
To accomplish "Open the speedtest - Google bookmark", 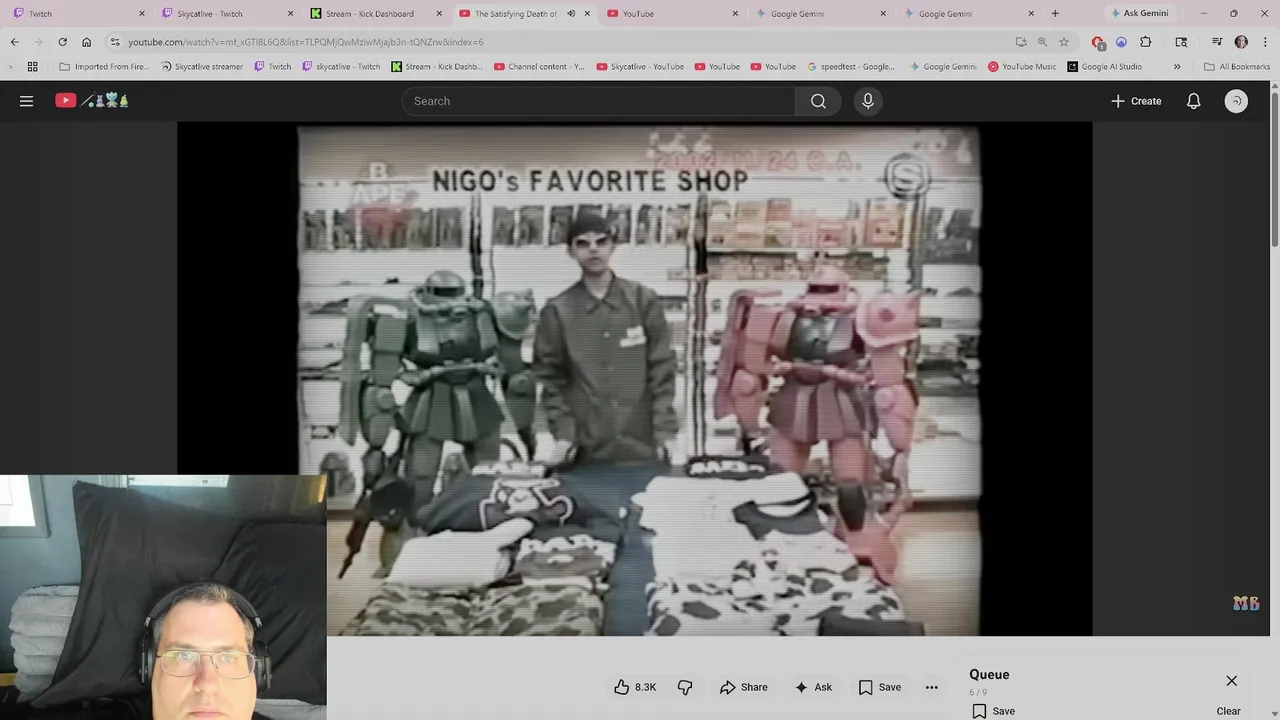I will 851,67.
